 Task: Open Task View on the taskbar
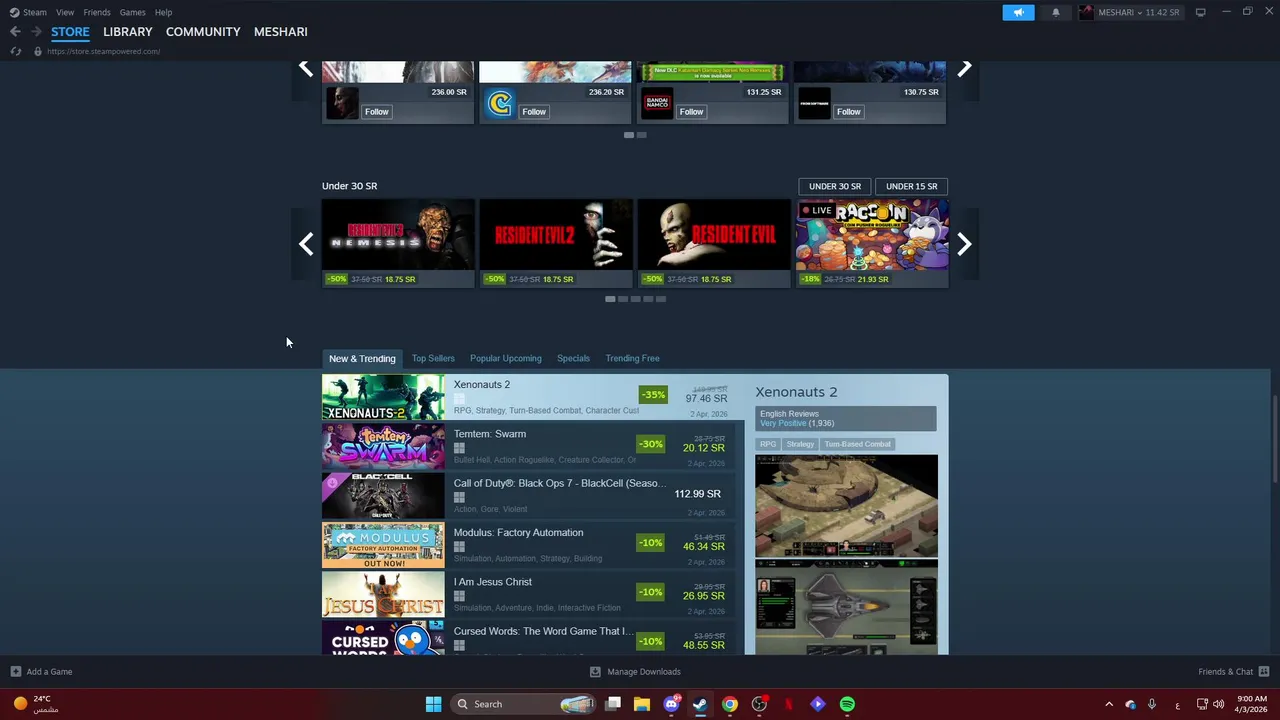click(x=613, y=704)
